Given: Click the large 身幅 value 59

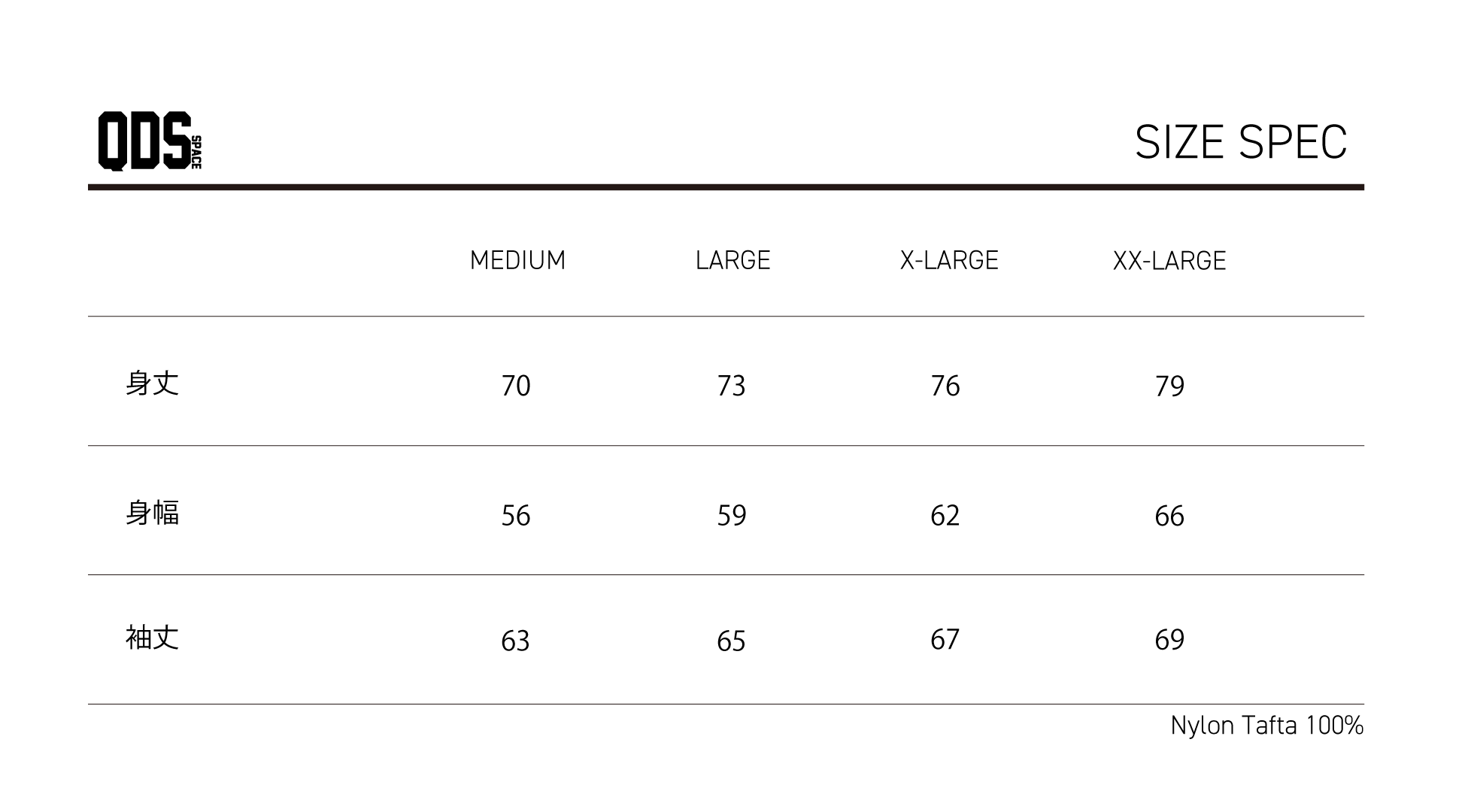Looking at the screenshot, I should pyautogui.click(x=731, y=516).
